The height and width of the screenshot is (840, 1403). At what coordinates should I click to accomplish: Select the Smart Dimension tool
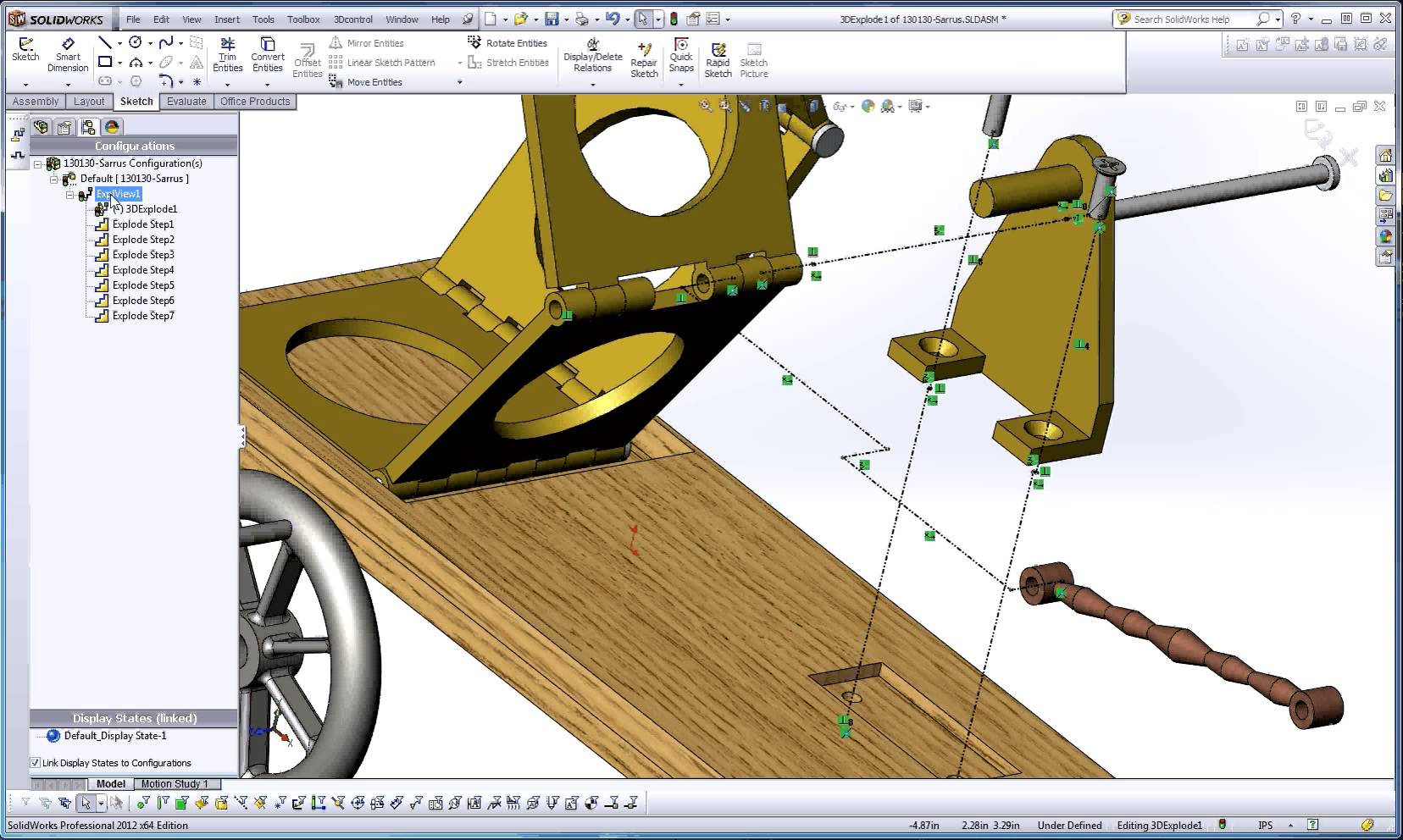tap(67, 57)
